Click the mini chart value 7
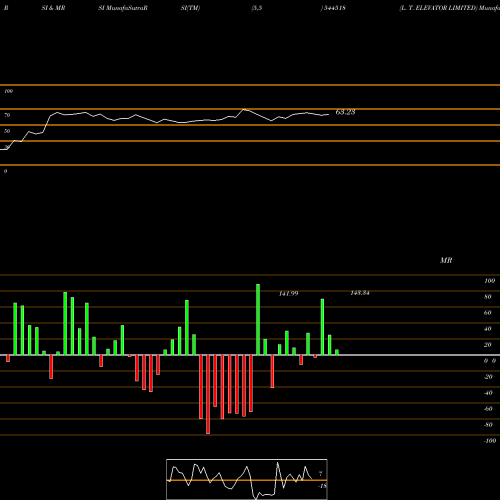The width and height of the screenshot is (500, 500). click(x=321, y=474)
